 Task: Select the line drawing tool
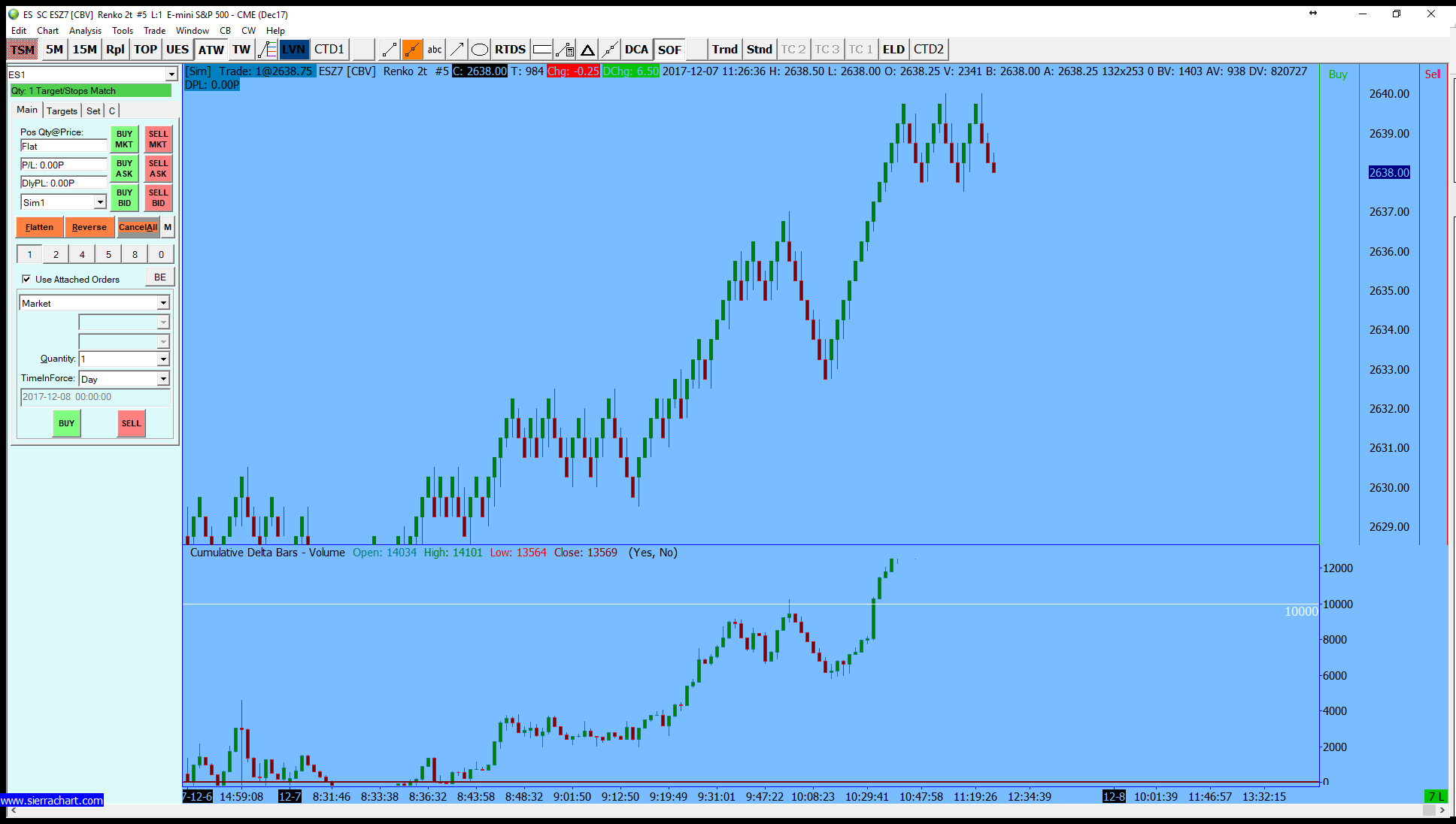click(389, 50)
